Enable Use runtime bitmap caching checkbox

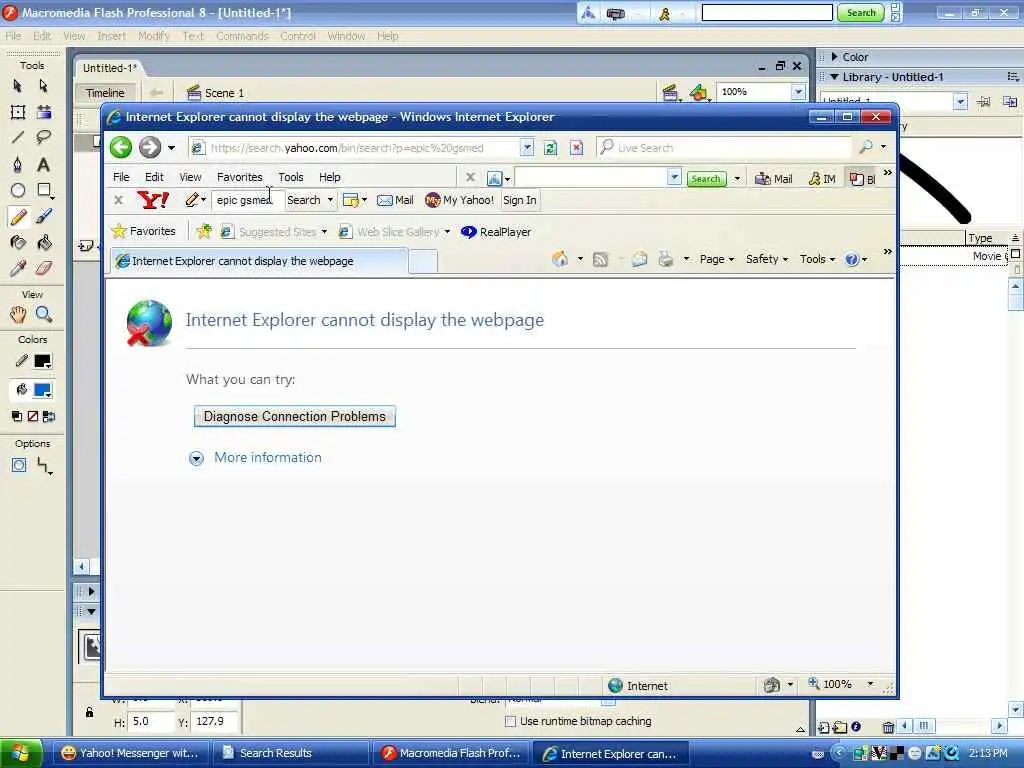point(511,721)
